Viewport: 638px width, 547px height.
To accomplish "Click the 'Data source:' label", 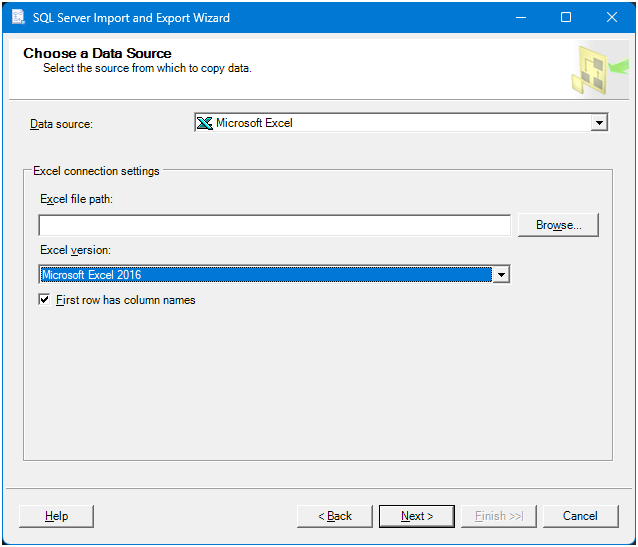I will (x=61, y=124).
